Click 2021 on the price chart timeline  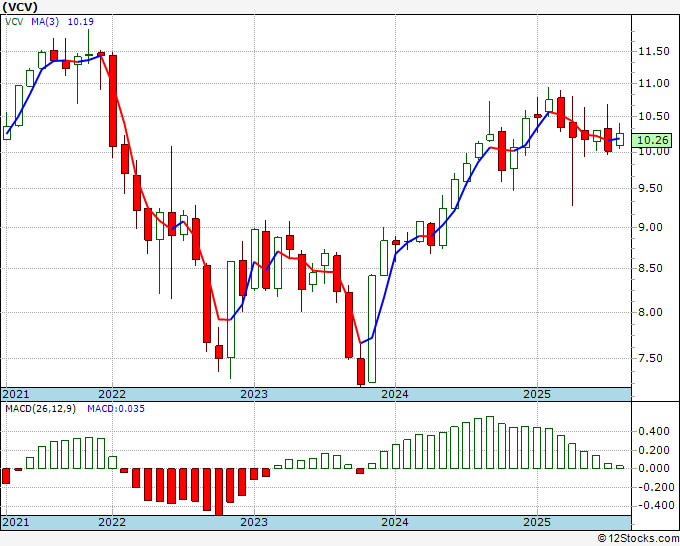click(16, 394)
